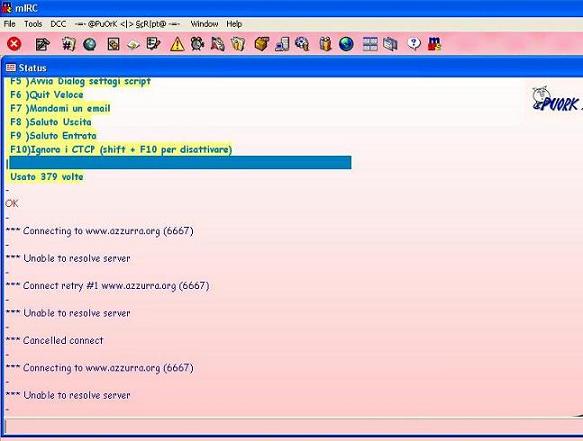Click the open book toolbar icon
Viewport: 583px width, 441px height.
pyautogui.click(x=133, y=45)
